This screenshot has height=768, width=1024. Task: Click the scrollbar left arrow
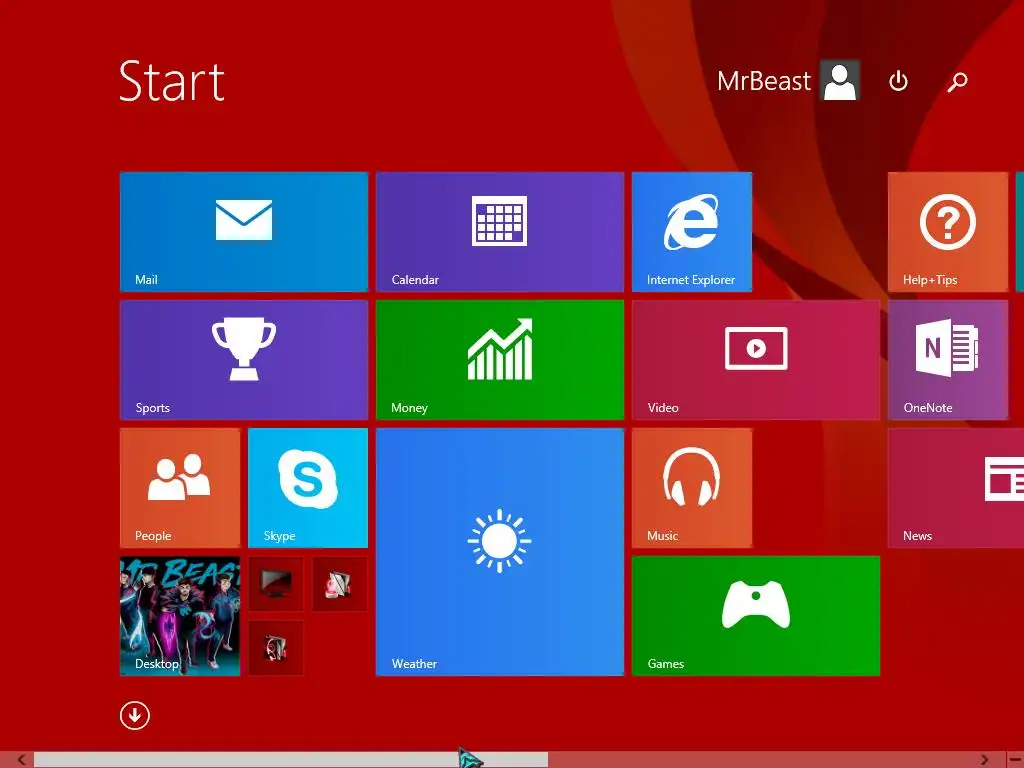pyautogui.click(x=21, y=760)
